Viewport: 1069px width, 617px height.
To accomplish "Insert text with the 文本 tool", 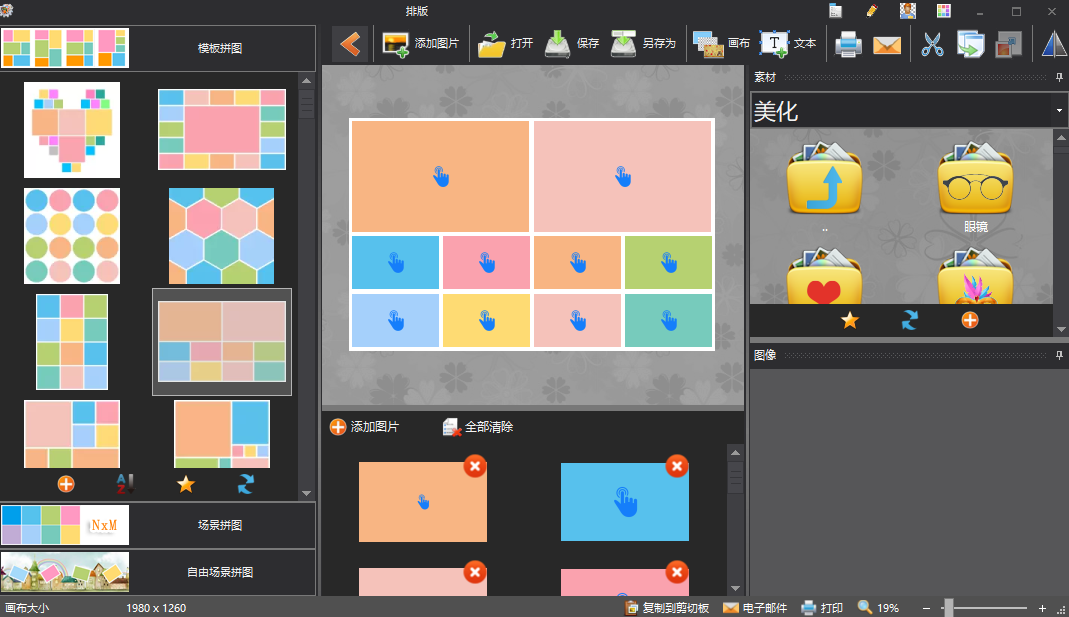I will tap(788, 44).
